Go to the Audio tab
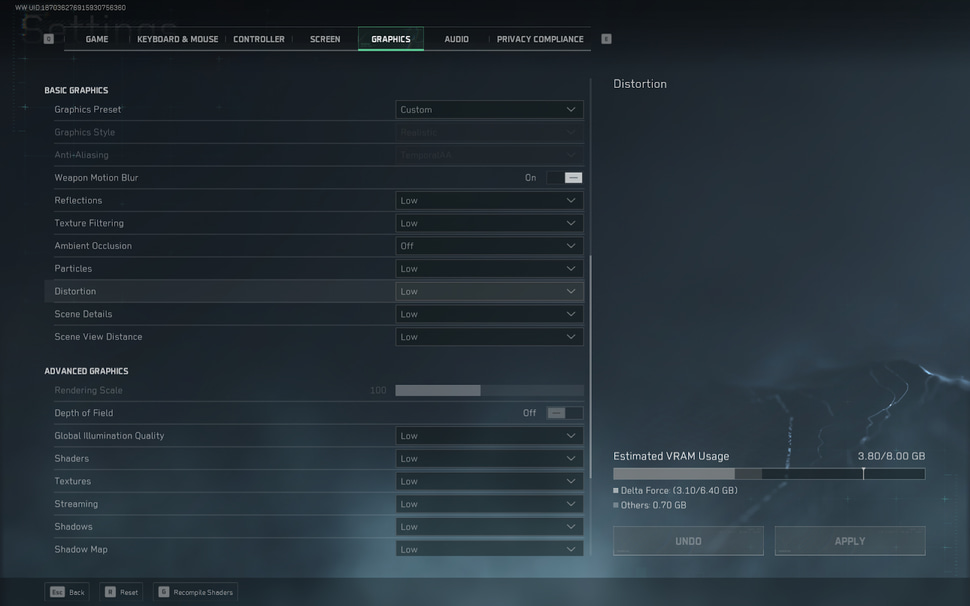Screen dimensions: 970x606 pos(456,39)
